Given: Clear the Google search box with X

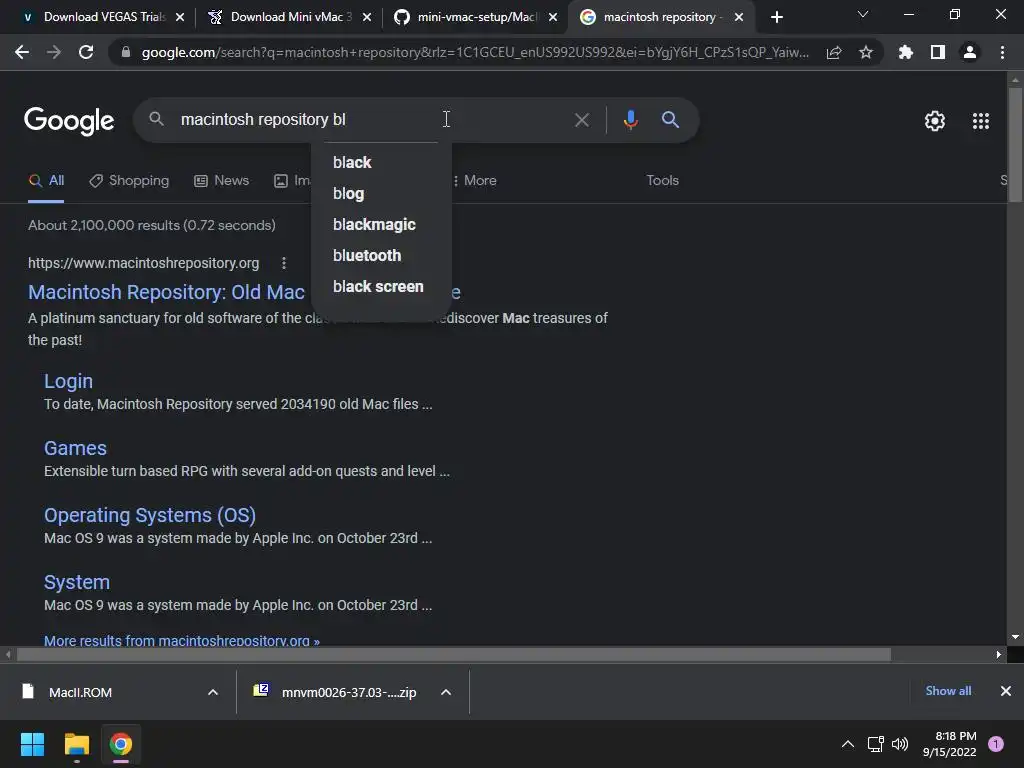Looking at the screenshot, I should (581, 120).
